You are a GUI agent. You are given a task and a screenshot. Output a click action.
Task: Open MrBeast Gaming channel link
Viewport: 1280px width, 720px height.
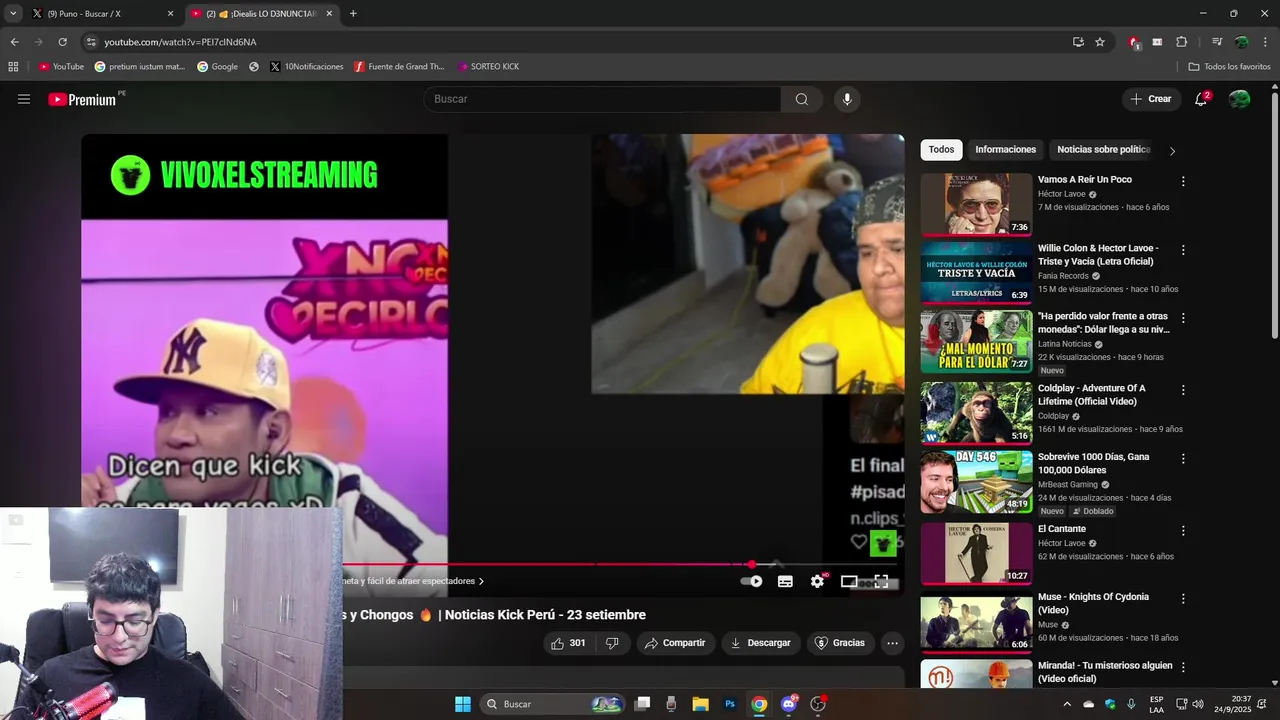1068,485
